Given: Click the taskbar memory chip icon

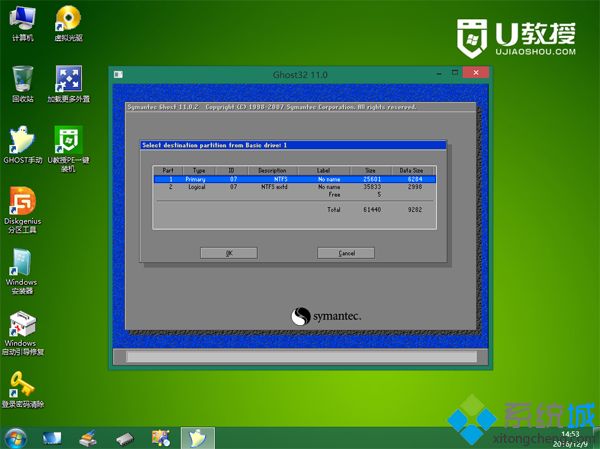Looking at the screenshot, I should coord(125,439).
